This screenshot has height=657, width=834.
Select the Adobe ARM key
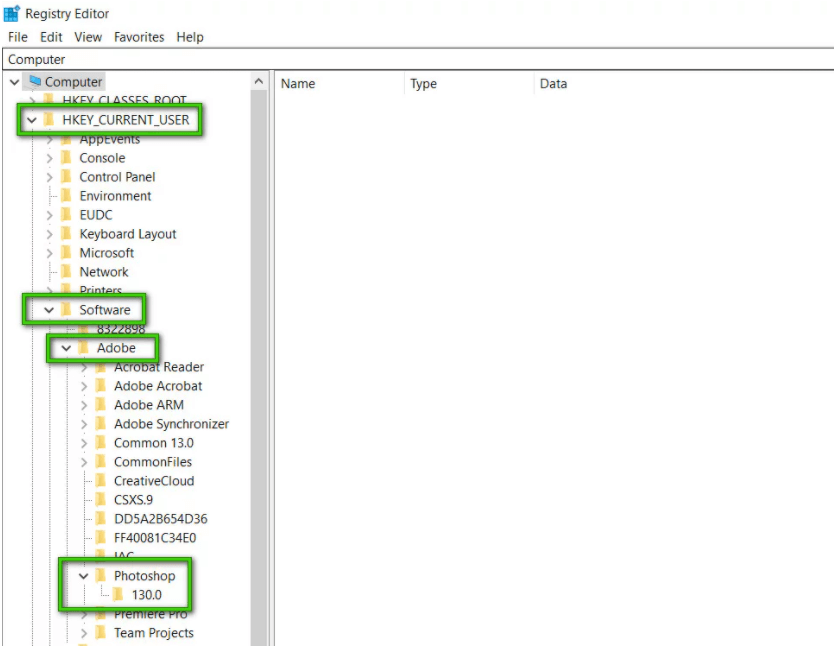(149, 405)
